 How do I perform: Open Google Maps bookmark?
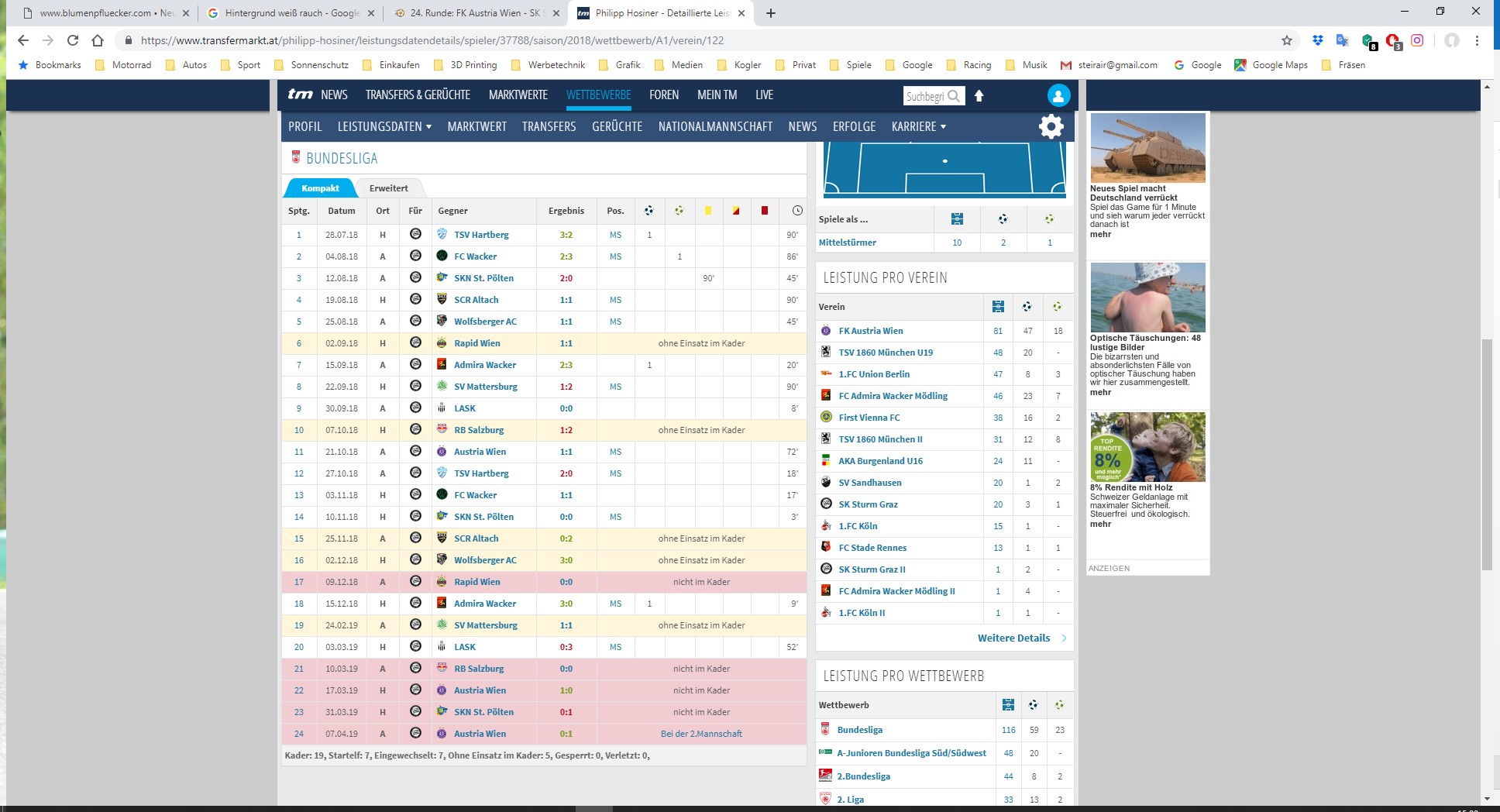1271,65
